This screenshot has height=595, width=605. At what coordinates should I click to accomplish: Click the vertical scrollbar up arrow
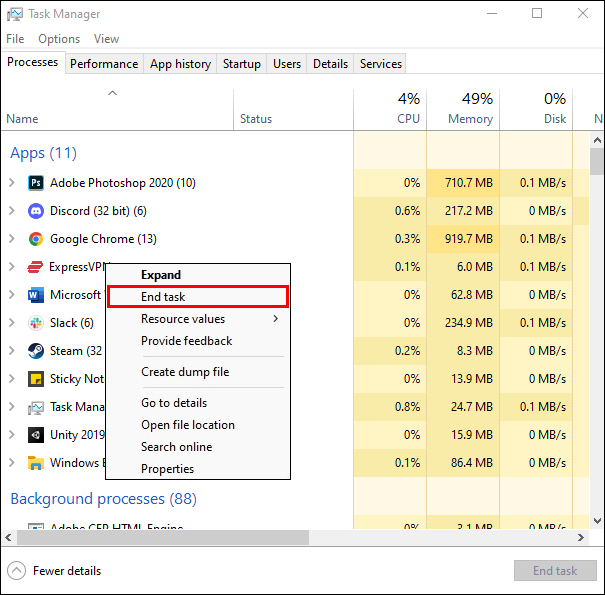(x=597, y=140)
